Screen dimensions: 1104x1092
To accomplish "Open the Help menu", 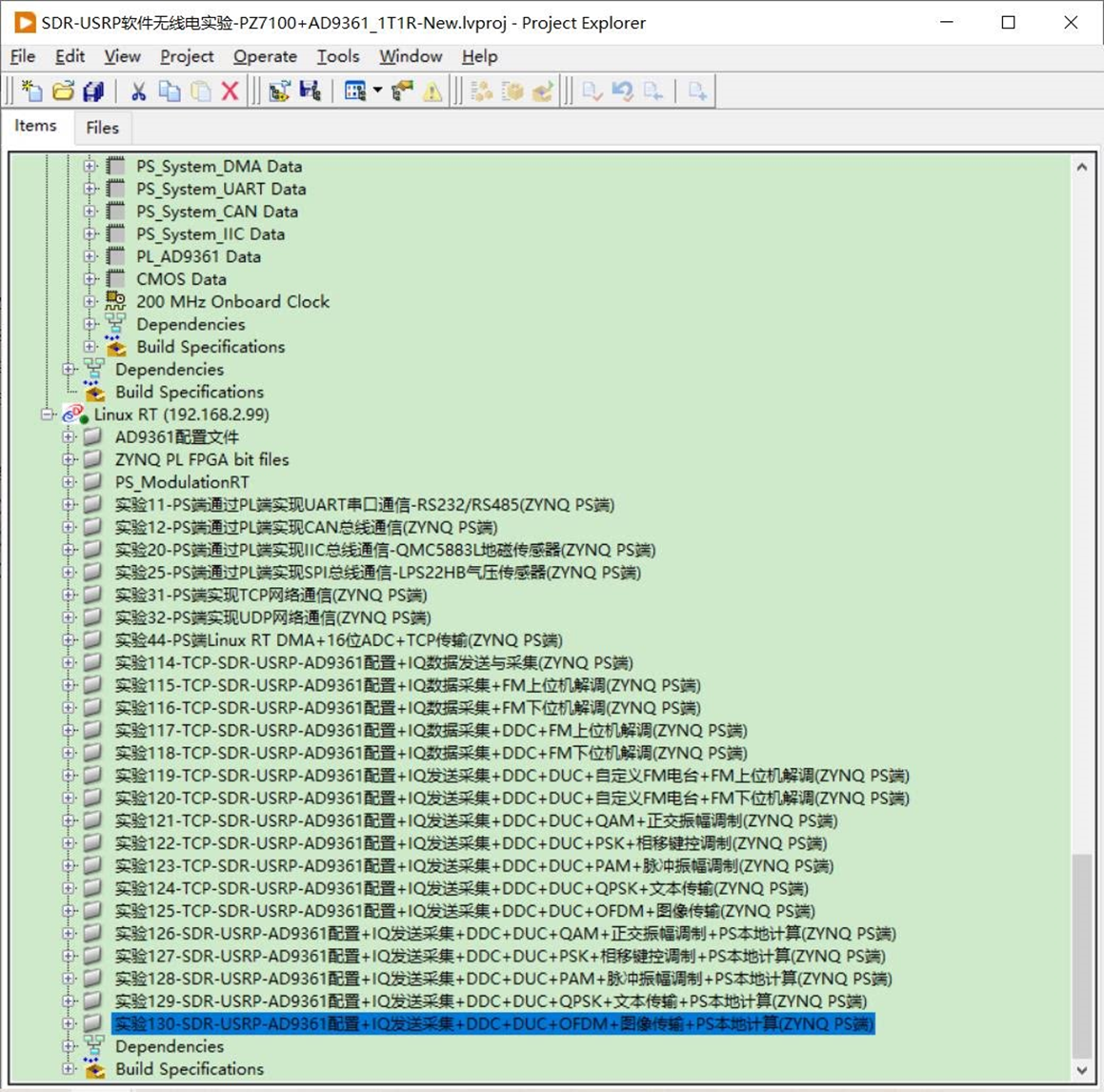I will point(479,56).
